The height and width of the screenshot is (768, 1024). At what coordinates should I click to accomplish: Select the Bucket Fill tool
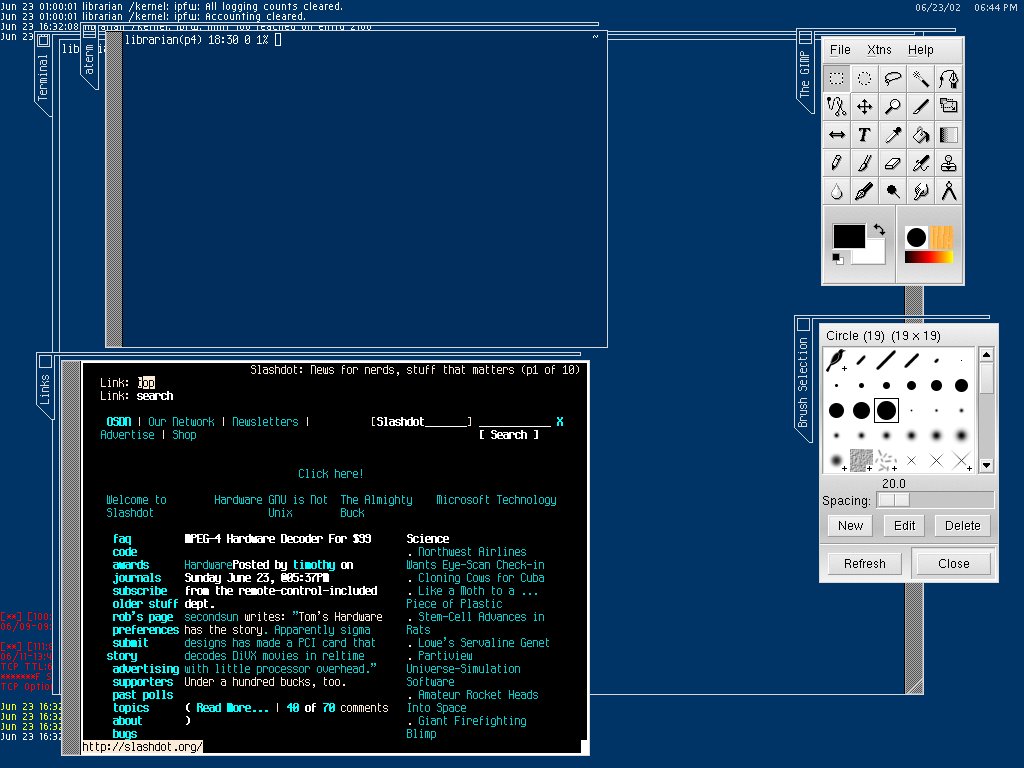point(921,135)
